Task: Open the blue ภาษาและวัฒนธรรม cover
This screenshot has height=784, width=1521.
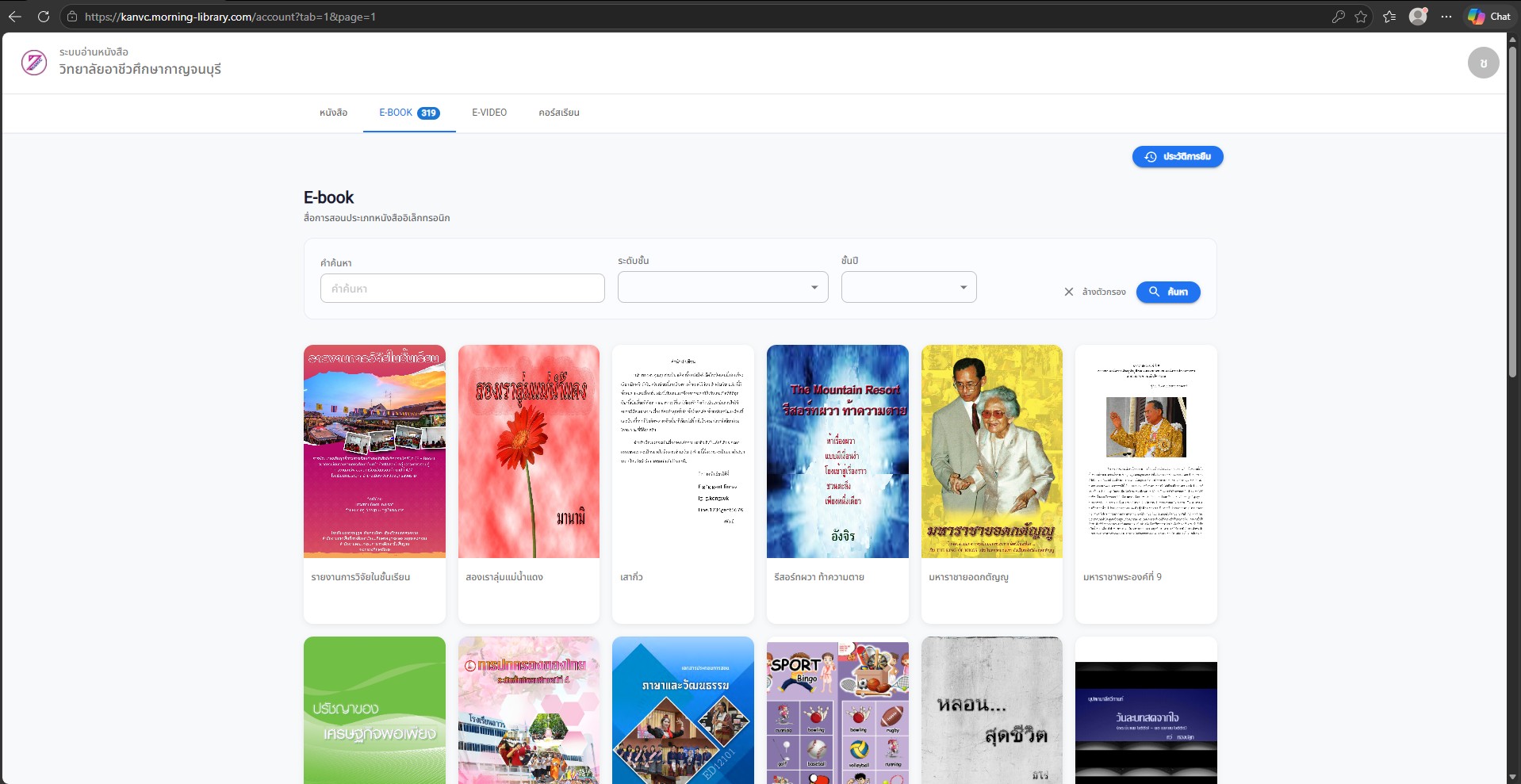Action: (x=683, y=710)
